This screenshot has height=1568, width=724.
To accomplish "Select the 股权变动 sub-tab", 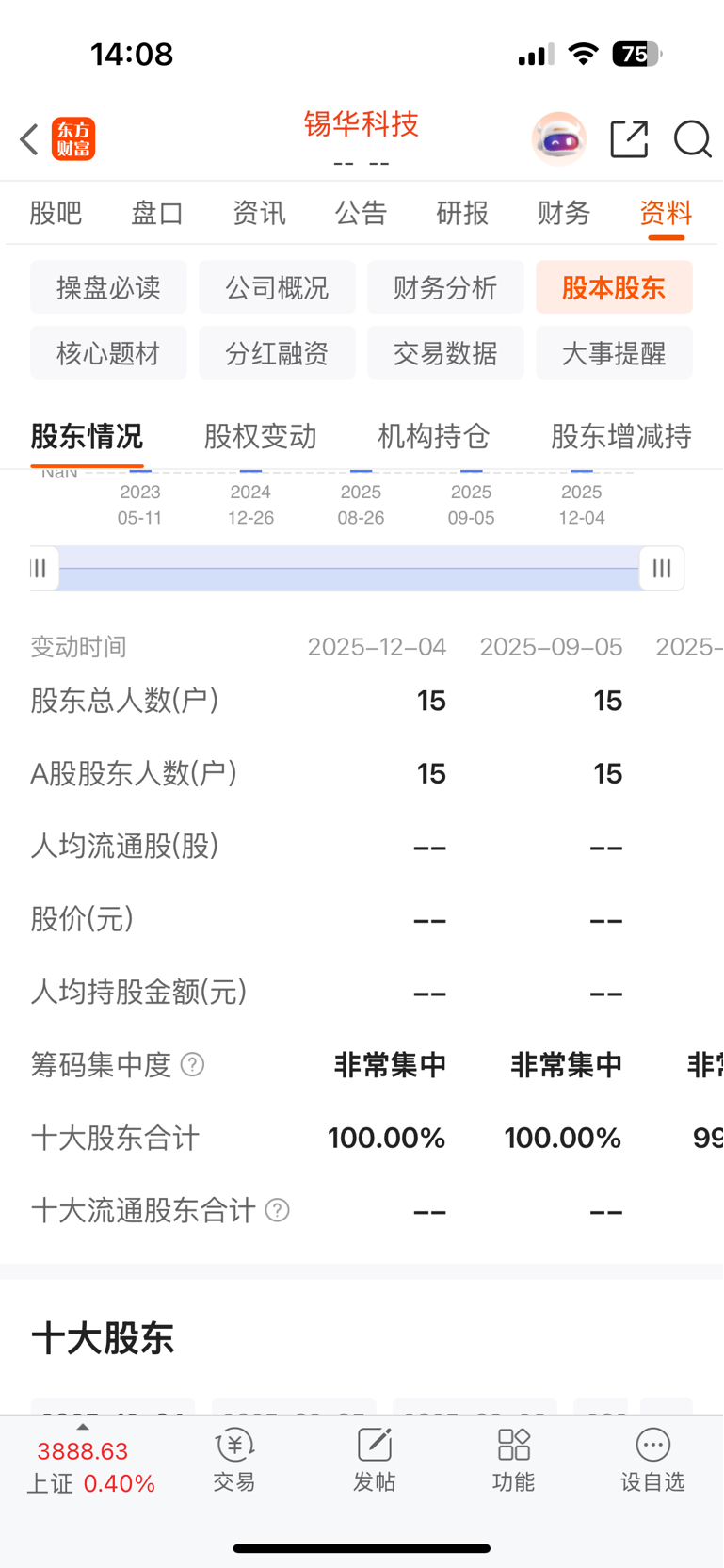I will (x=260, y=436).
